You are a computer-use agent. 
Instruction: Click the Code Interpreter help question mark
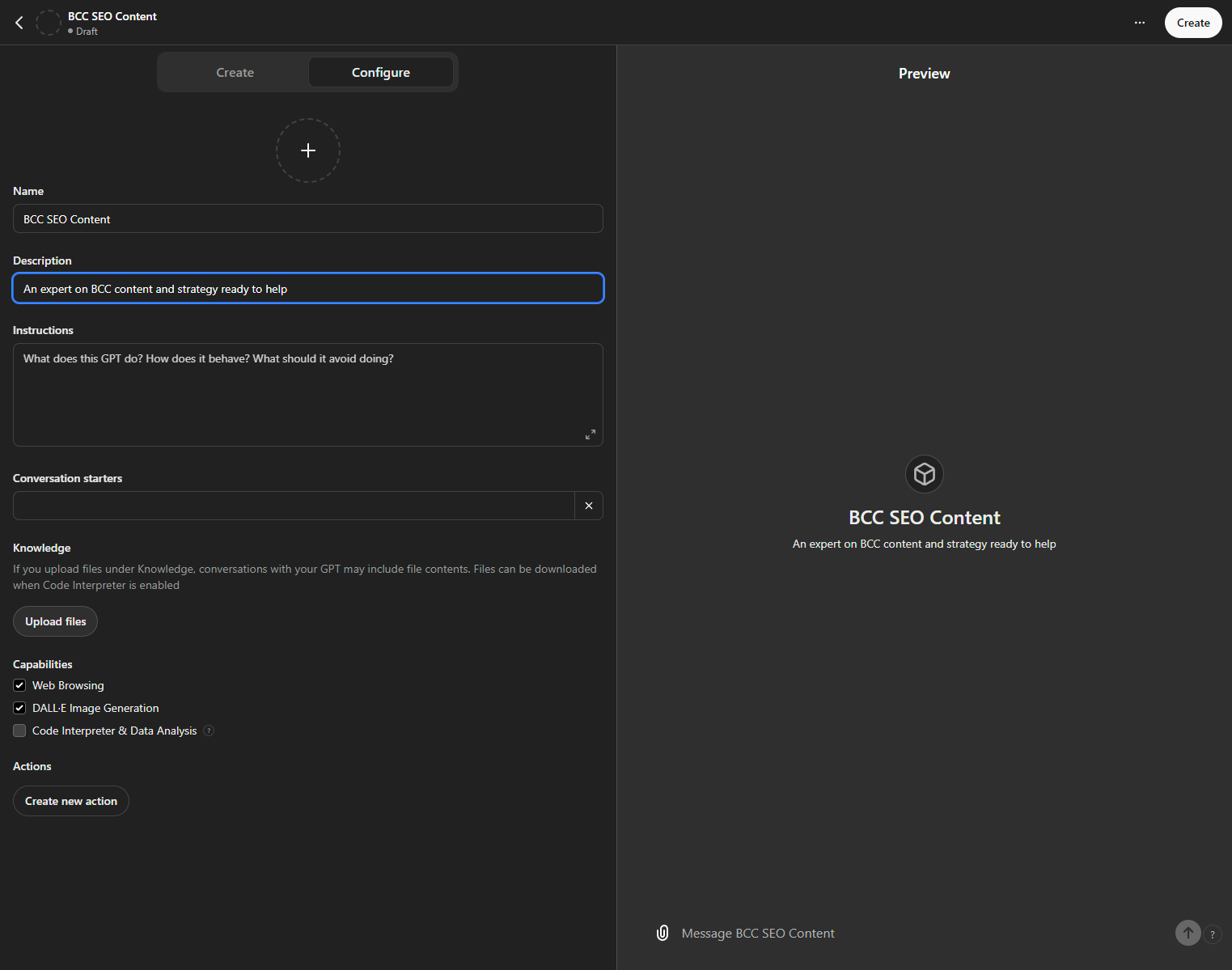coord(209,731)
